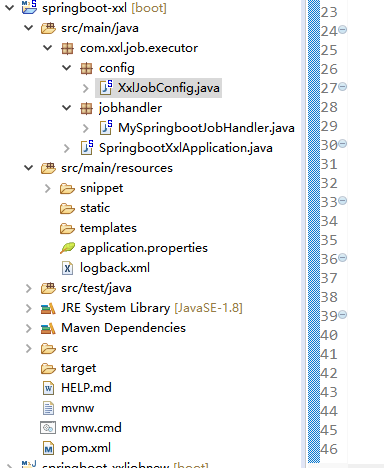Expand Maven Dependencies node
The image size is (384, 468).
click(x=29, y=328)
